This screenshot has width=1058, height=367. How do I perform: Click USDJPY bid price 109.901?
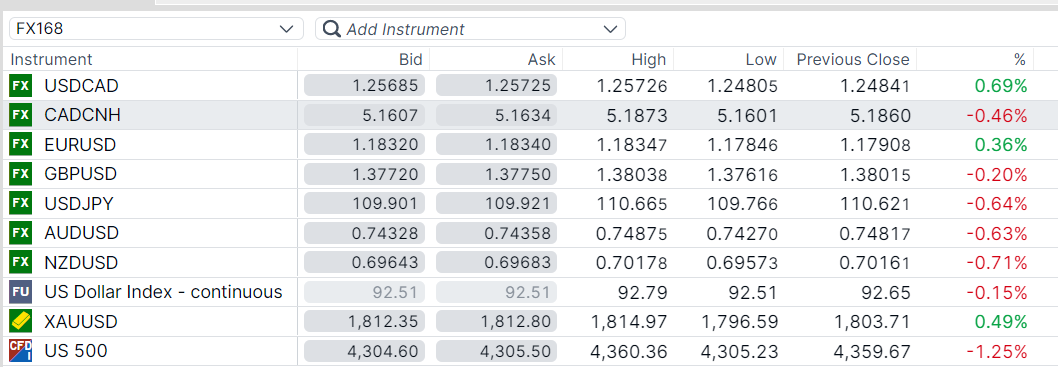(364, 204)
